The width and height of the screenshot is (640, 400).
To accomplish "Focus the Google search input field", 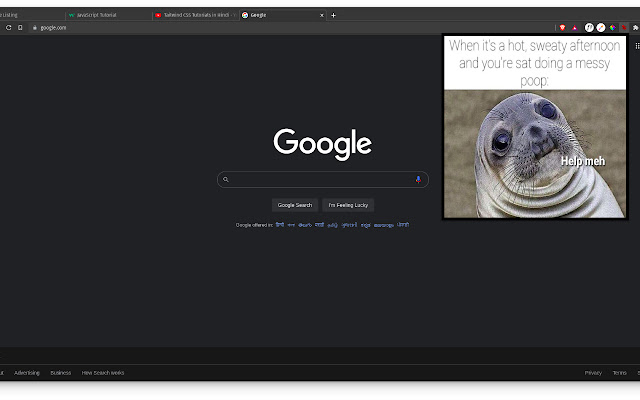I will (322, 180).
